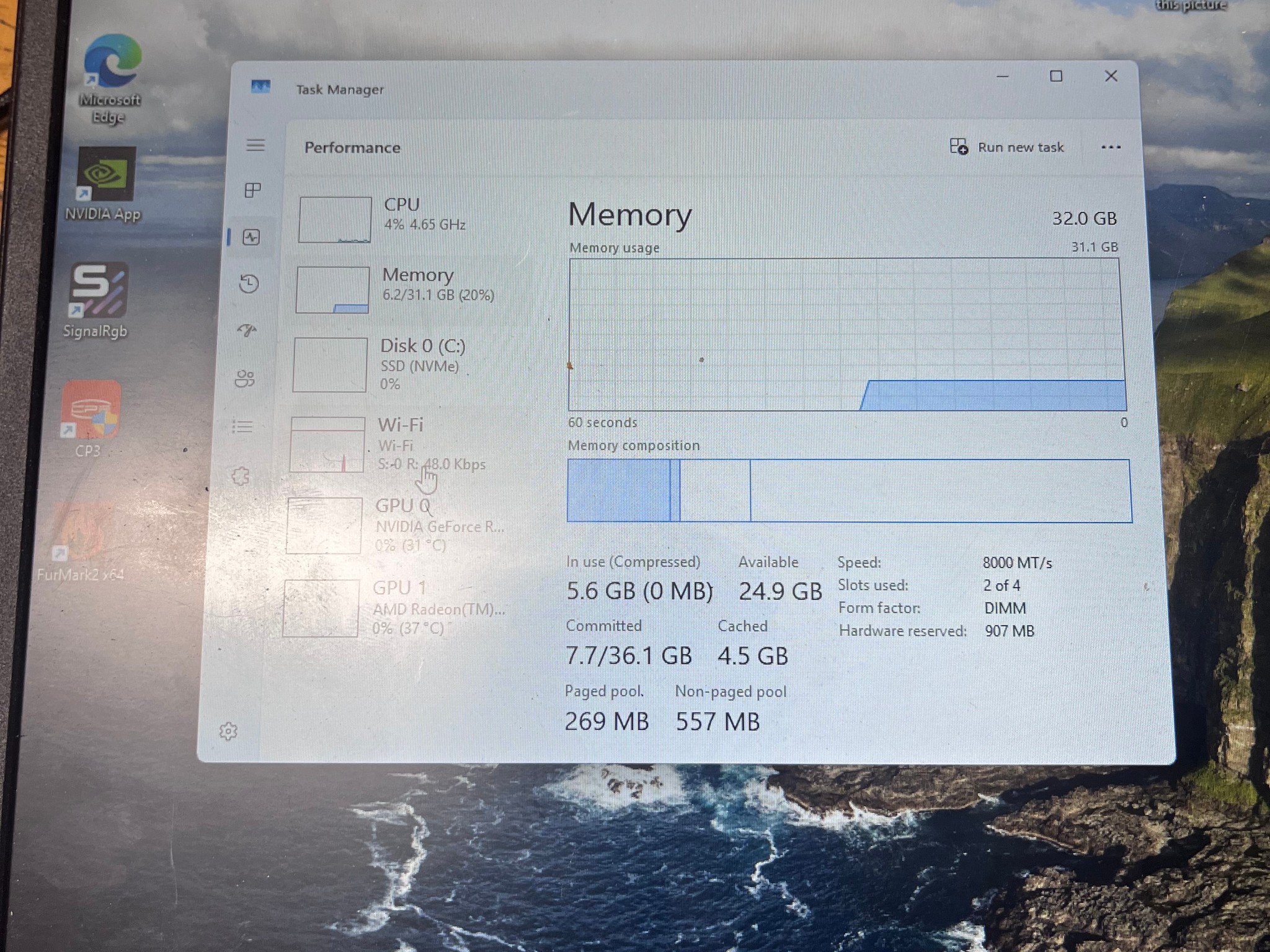Viewport: 1270px width, 952px height.
Task: Open the Services page icon
Action: pos(240,476)
